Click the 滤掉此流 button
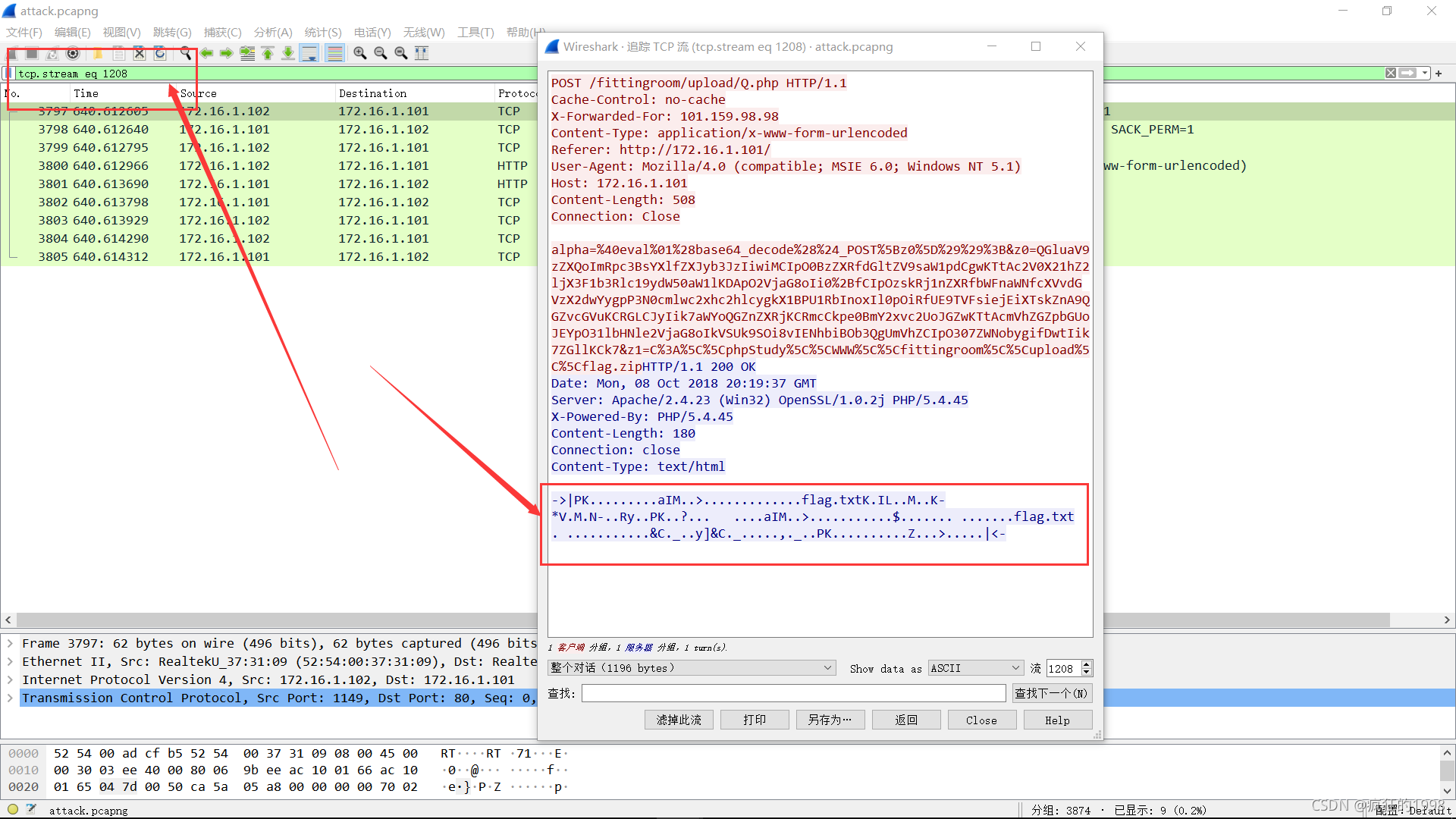The width and height of the screenshot is (1456, 819). pyautogui.click(x=679, y=720)
